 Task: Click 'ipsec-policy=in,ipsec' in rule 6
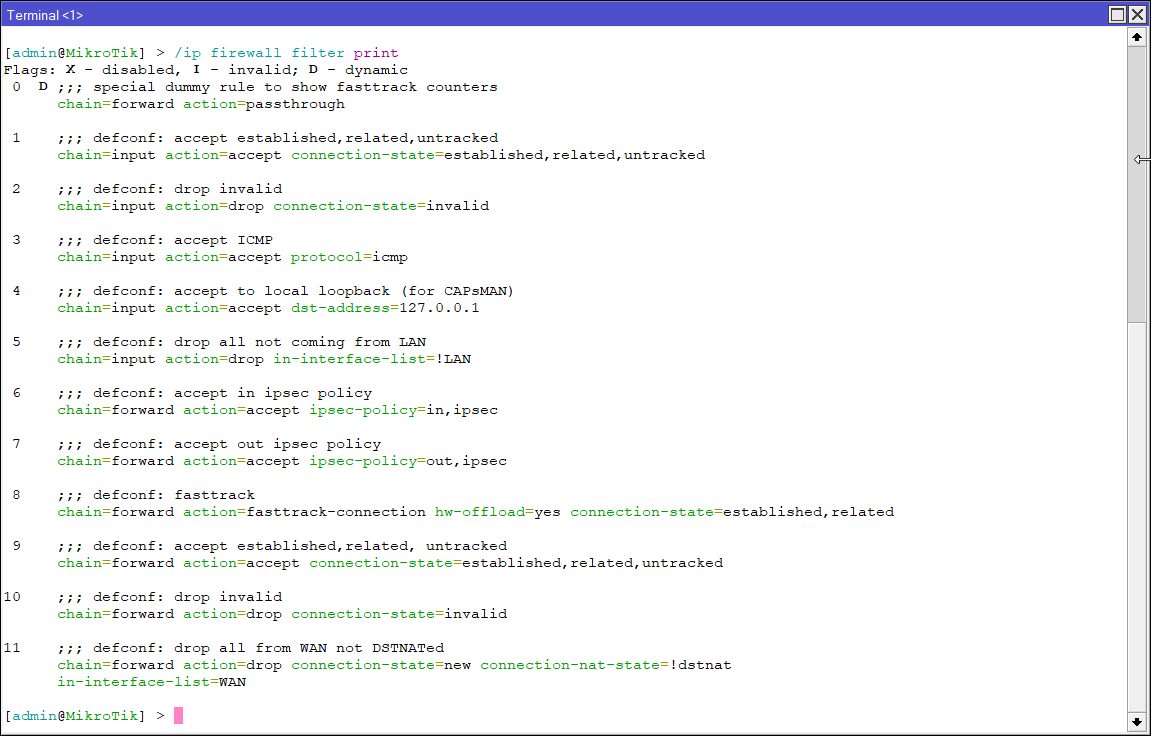[x=404, y=409]
